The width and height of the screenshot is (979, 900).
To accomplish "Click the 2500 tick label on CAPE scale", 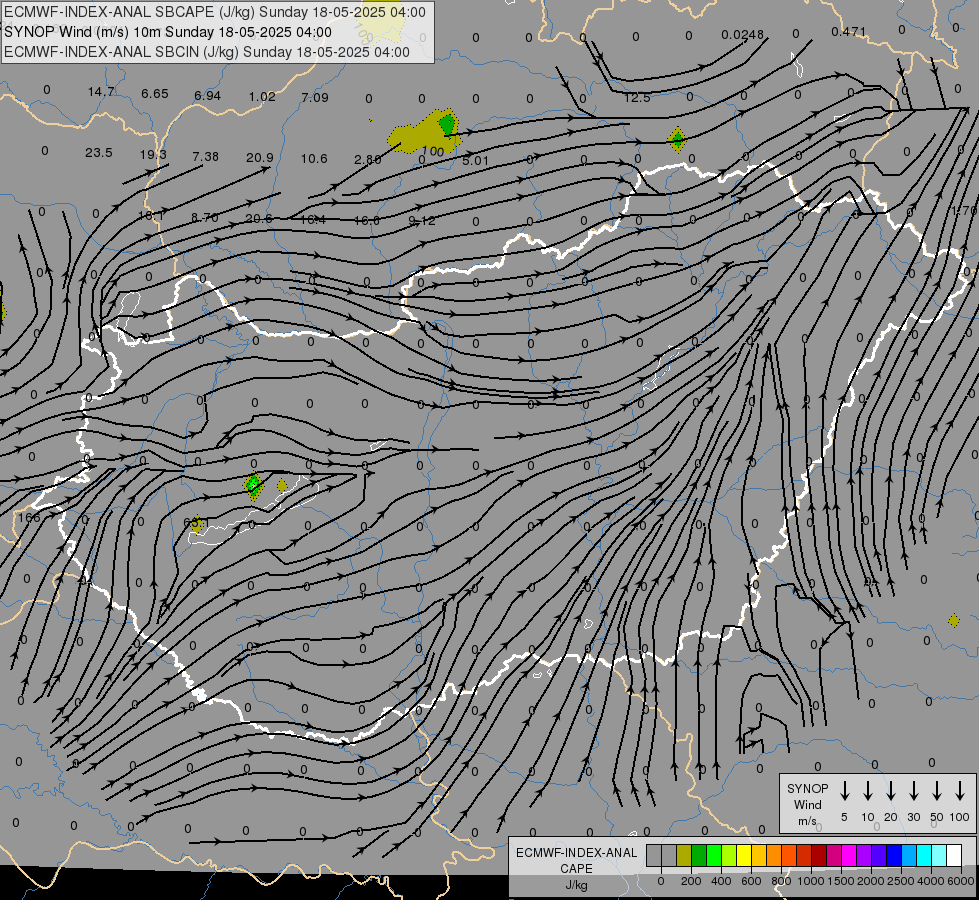I will [901, 881].
